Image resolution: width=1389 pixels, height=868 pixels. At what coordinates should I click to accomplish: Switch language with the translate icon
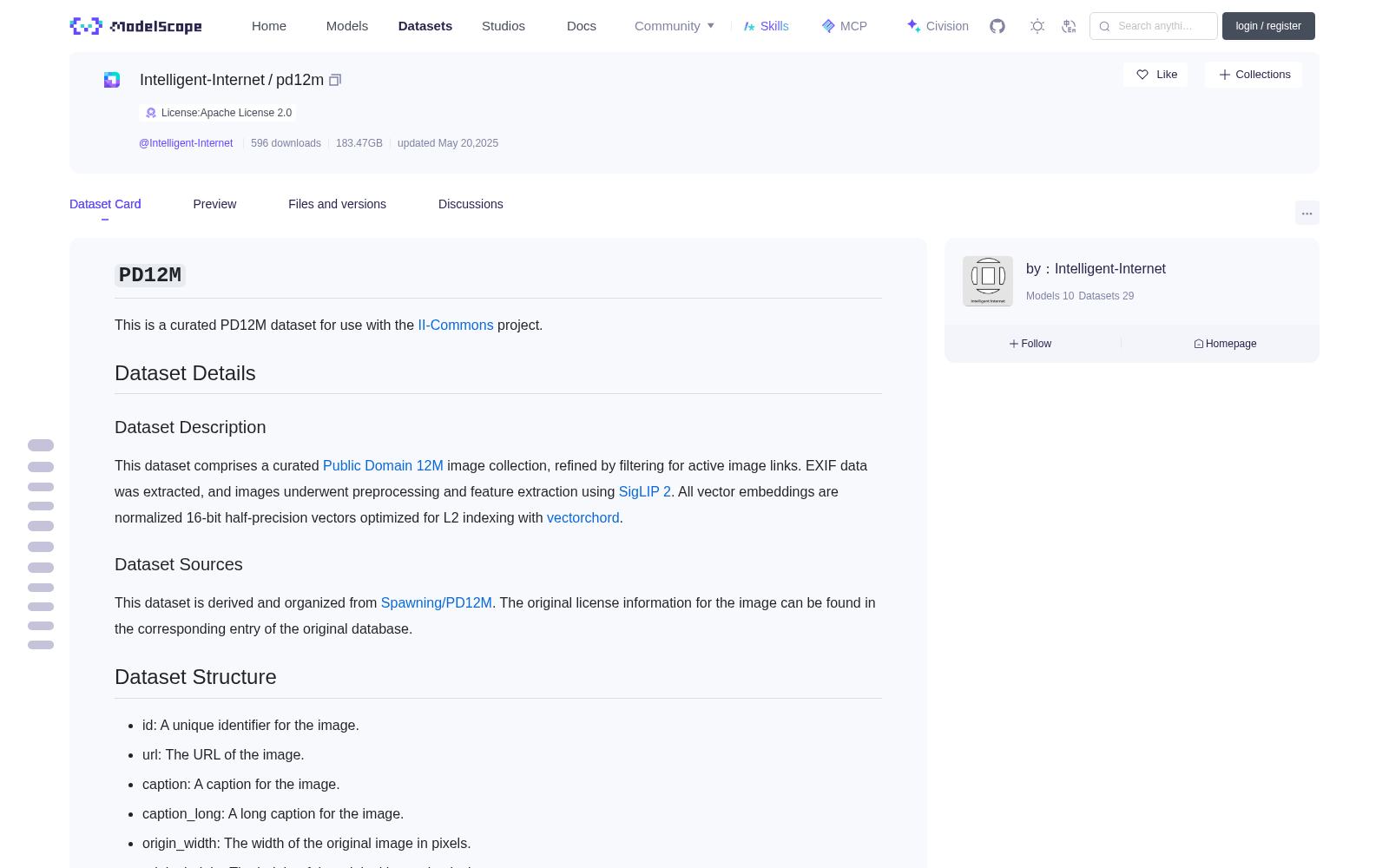tap(1069, 26)
